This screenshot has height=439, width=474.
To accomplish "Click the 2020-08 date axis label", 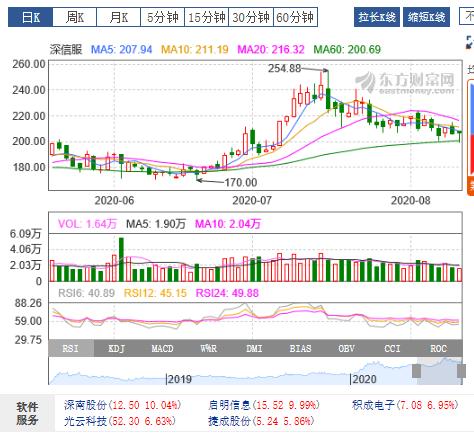I will (x=410, y=200).
